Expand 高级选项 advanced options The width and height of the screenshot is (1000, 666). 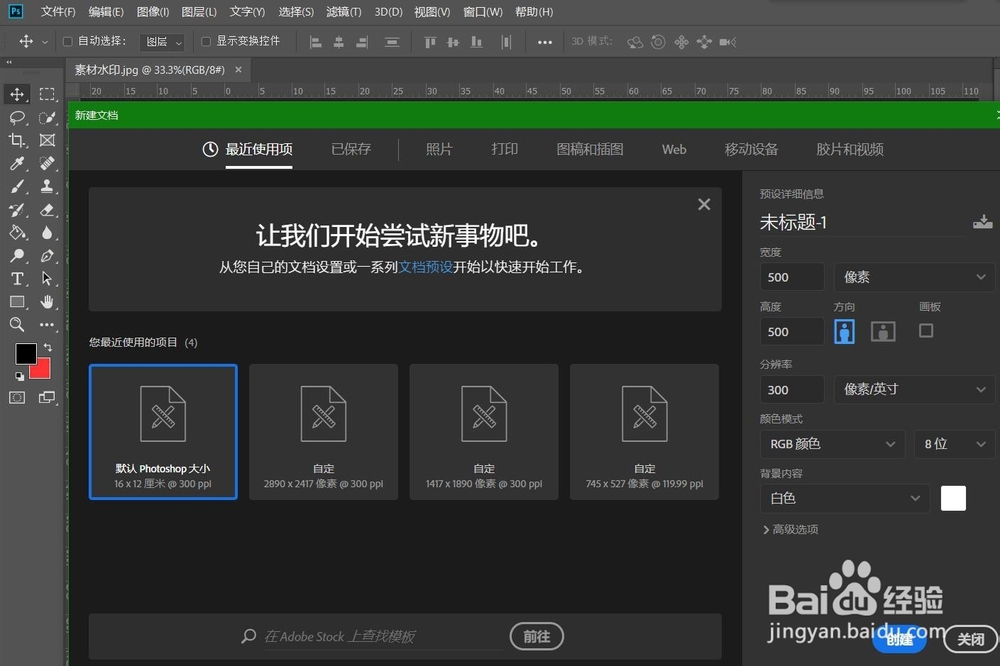pyautogui.click(x=790, y=529)
